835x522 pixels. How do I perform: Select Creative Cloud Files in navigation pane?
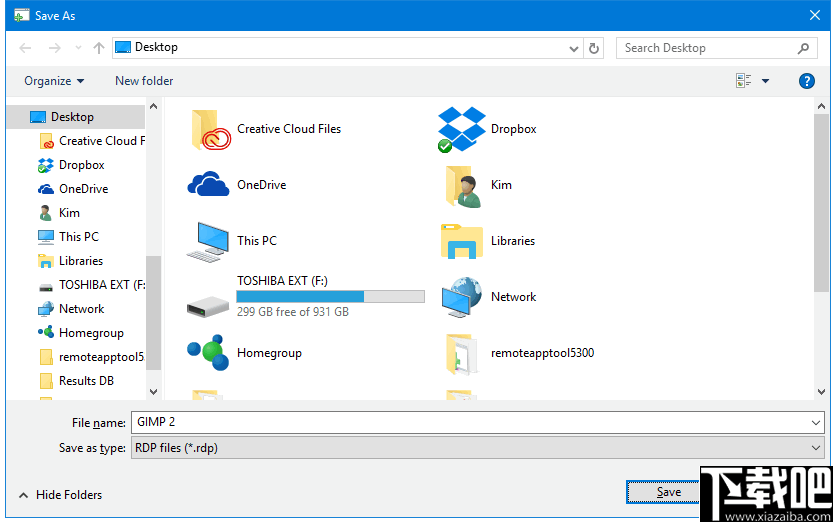coord(92,141)
